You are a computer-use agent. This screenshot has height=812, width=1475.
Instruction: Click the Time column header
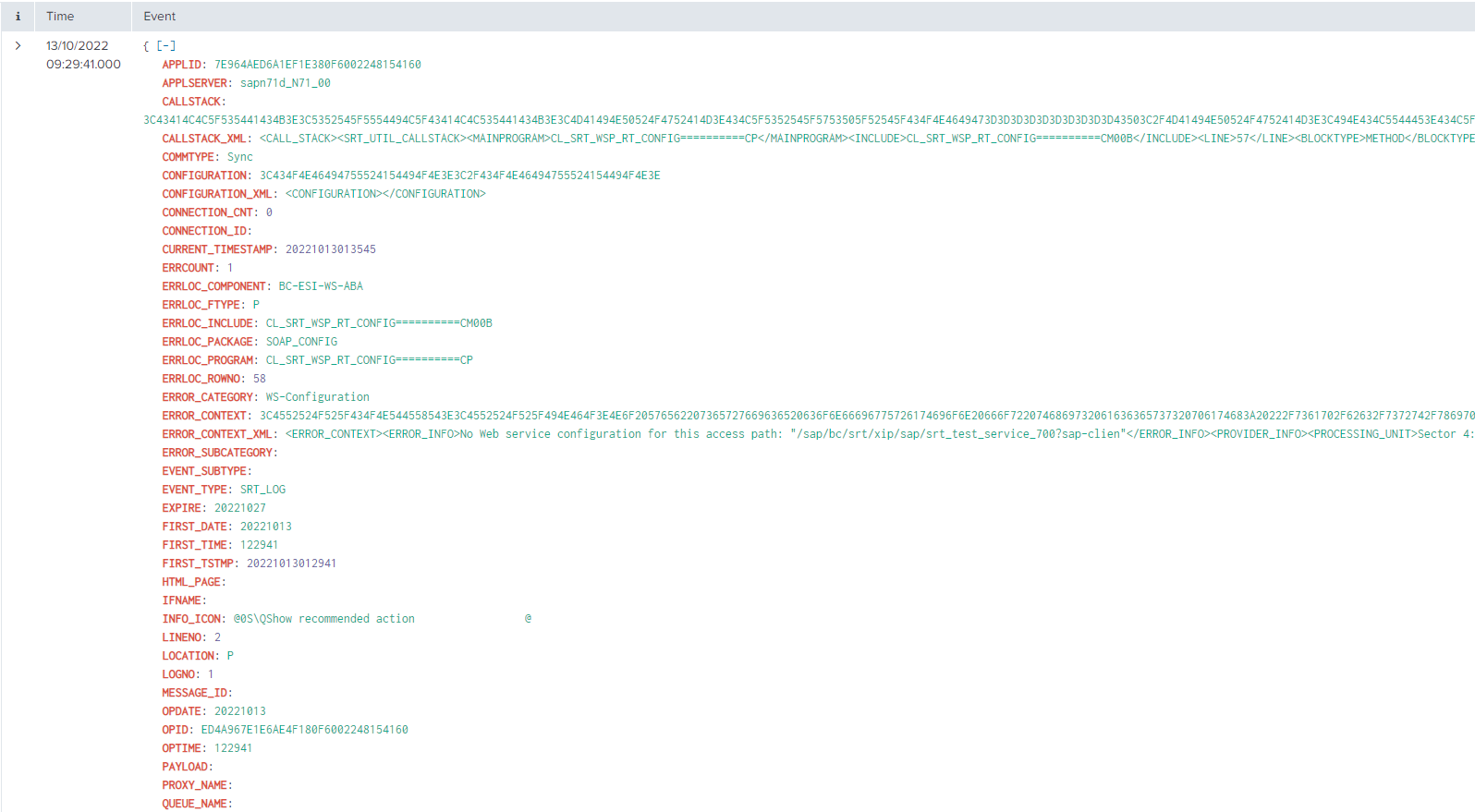pyautogui.click(x=60, y=17)
